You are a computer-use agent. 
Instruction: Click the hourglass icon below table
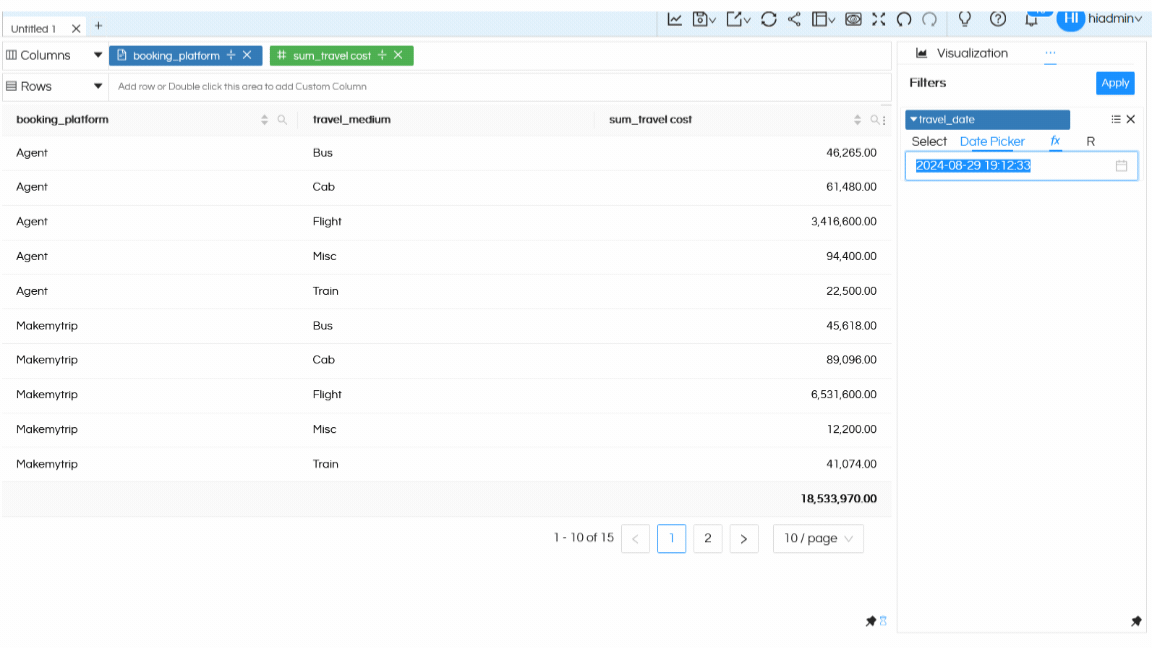coord(883,621)
